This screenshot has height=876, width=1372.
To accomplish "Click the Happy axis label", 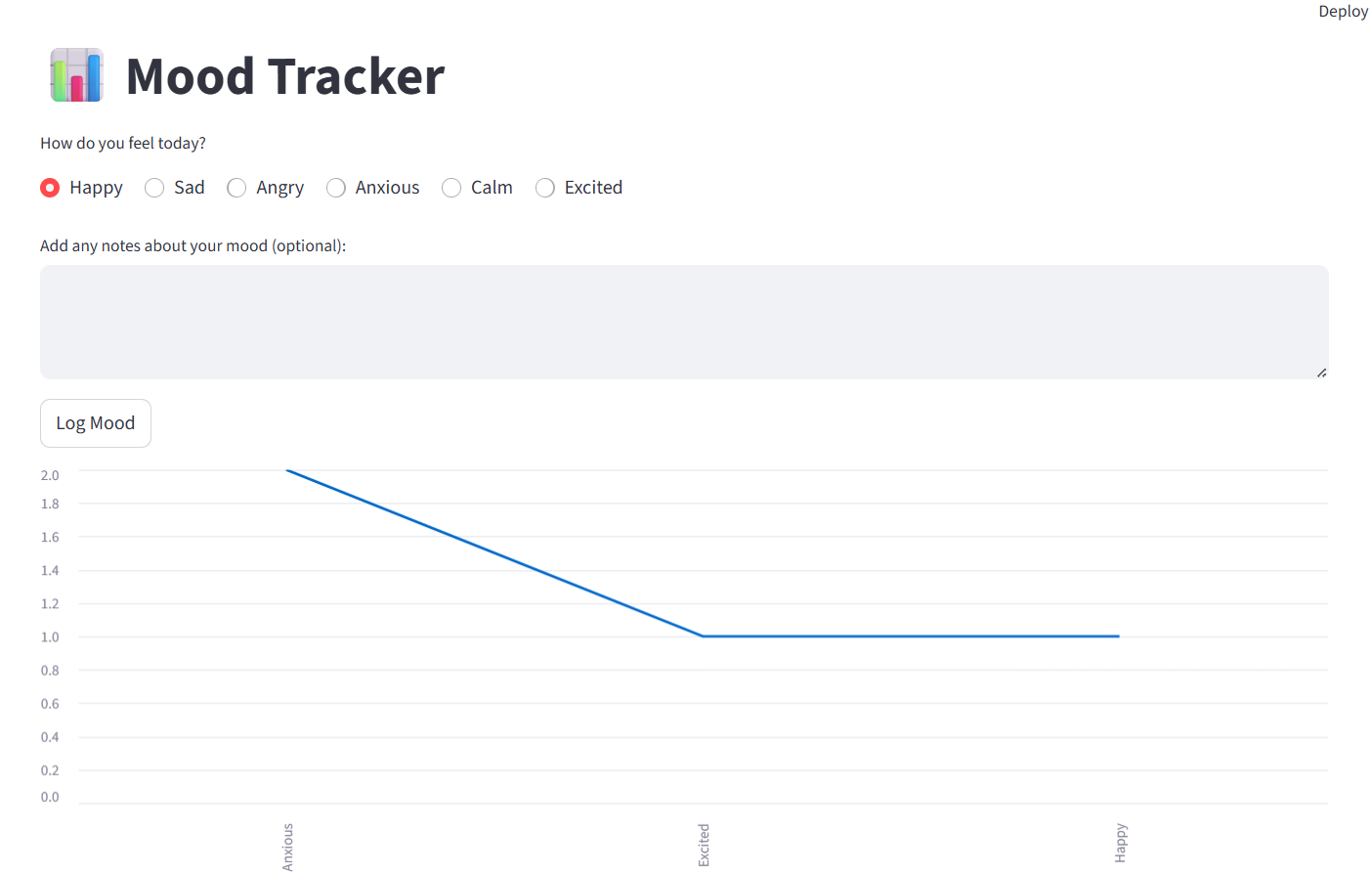I will [1120, 843].
